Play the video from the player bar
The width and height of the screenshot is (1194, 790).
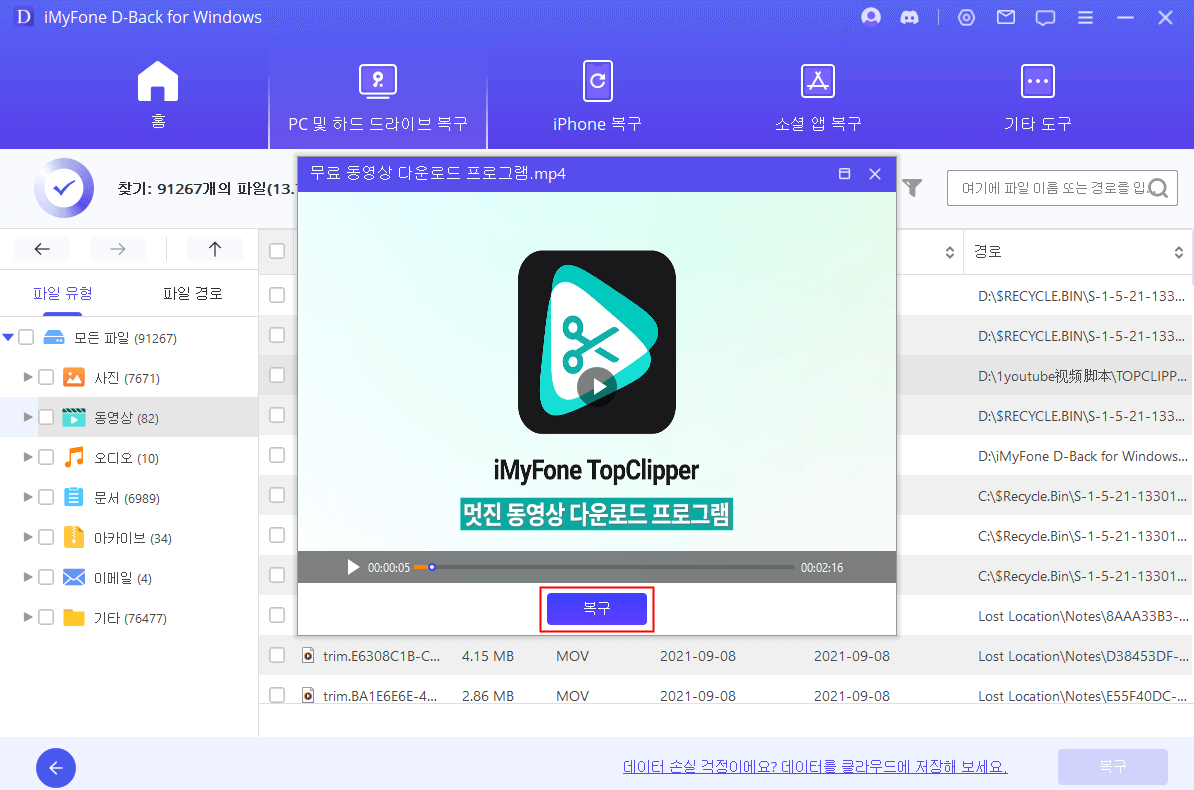click(353, 568)
